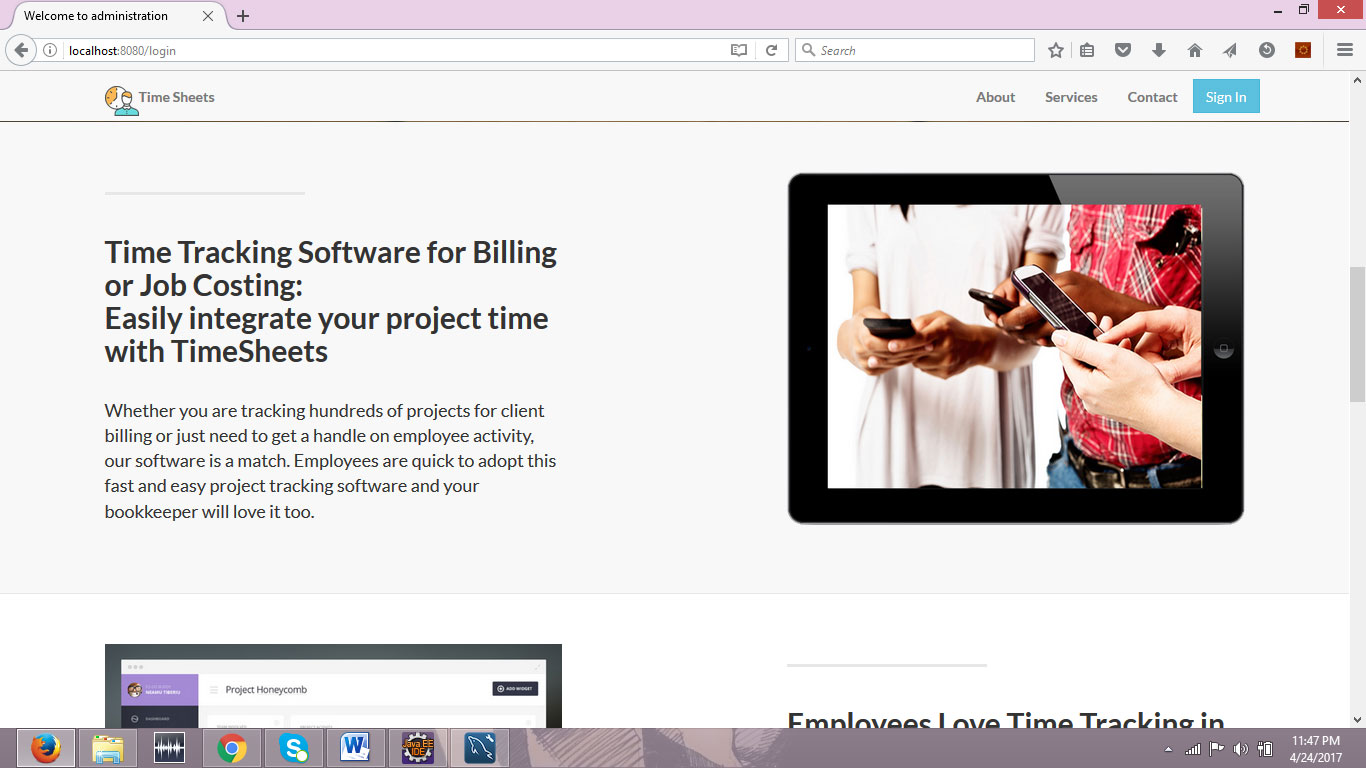Open Microsoft Word from the taskbar
Viewport: 1366px width, 768px height.
coord(356,748)
